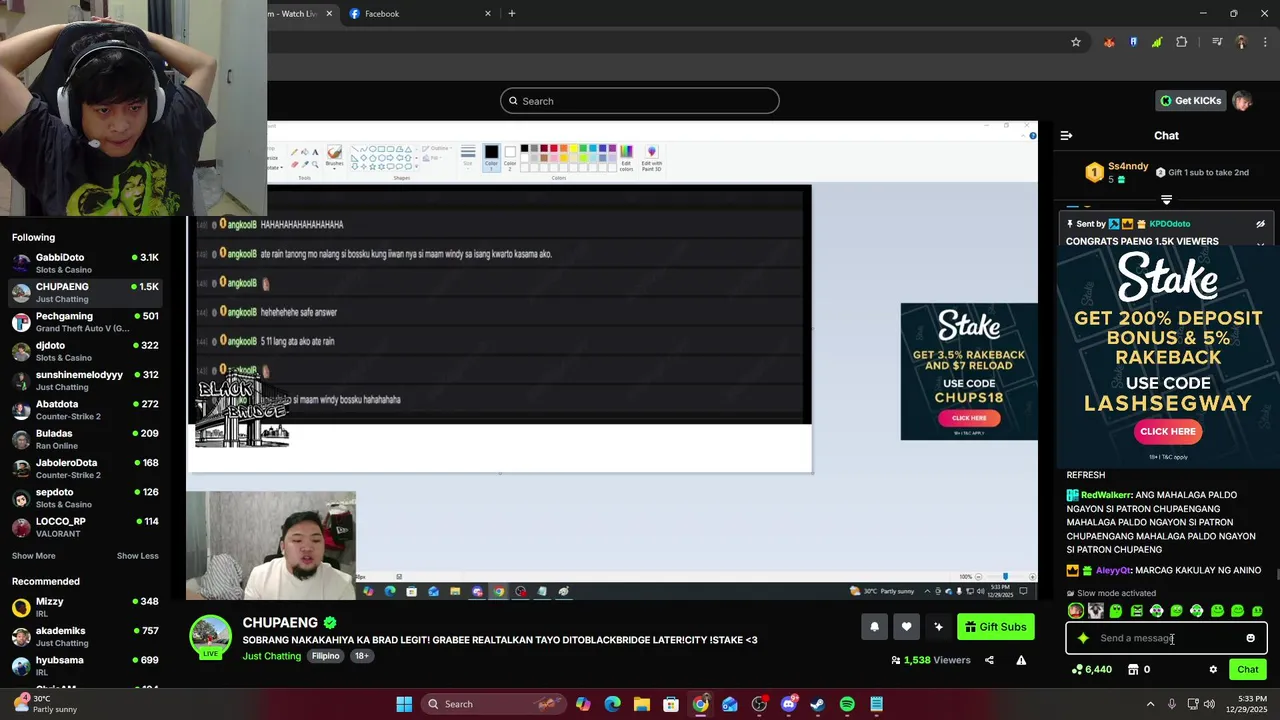The width and height of the screenshot is (1280, 720).
Task: Show hidden system tray icons chevron
Action: [x=1150, y=704]
